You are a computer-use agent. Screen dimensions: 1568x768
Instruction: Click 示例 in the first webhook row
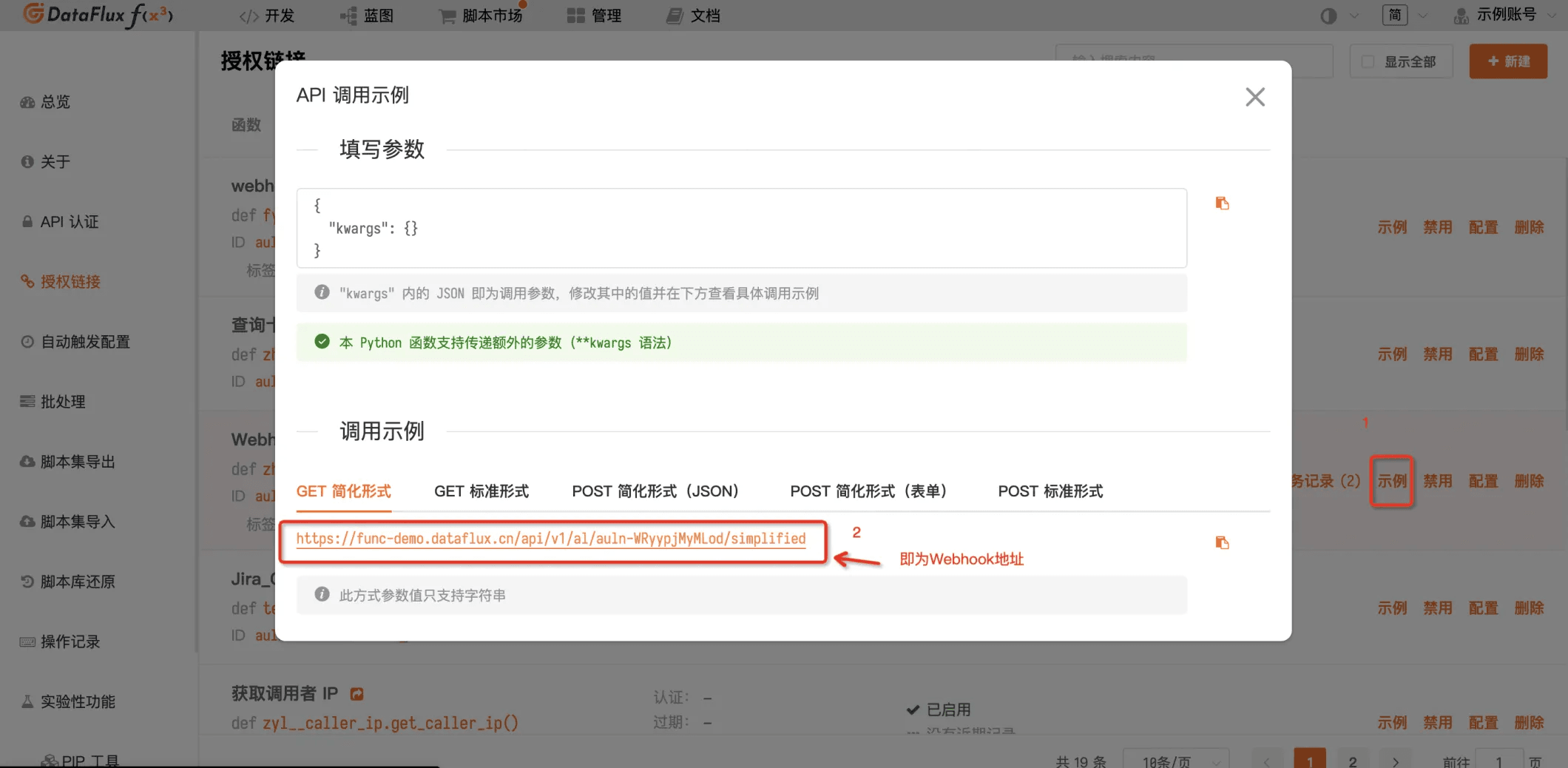[x=1391, y=227]
